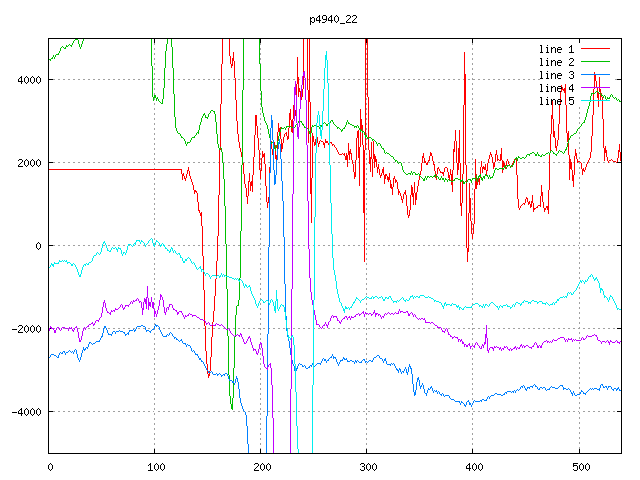Click the 4000 y-axis tick label

click(28, 80)
